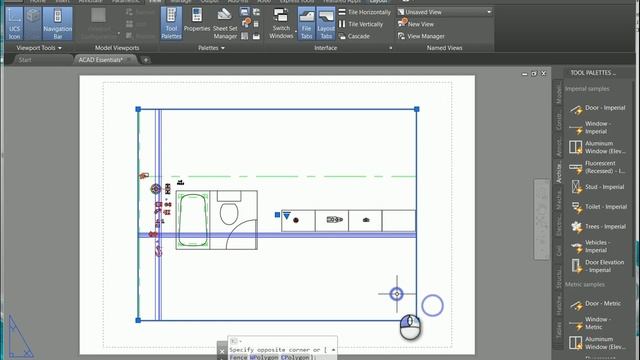Open the Structural palette tab
The image size is (640, 360).
click(558, 278)
